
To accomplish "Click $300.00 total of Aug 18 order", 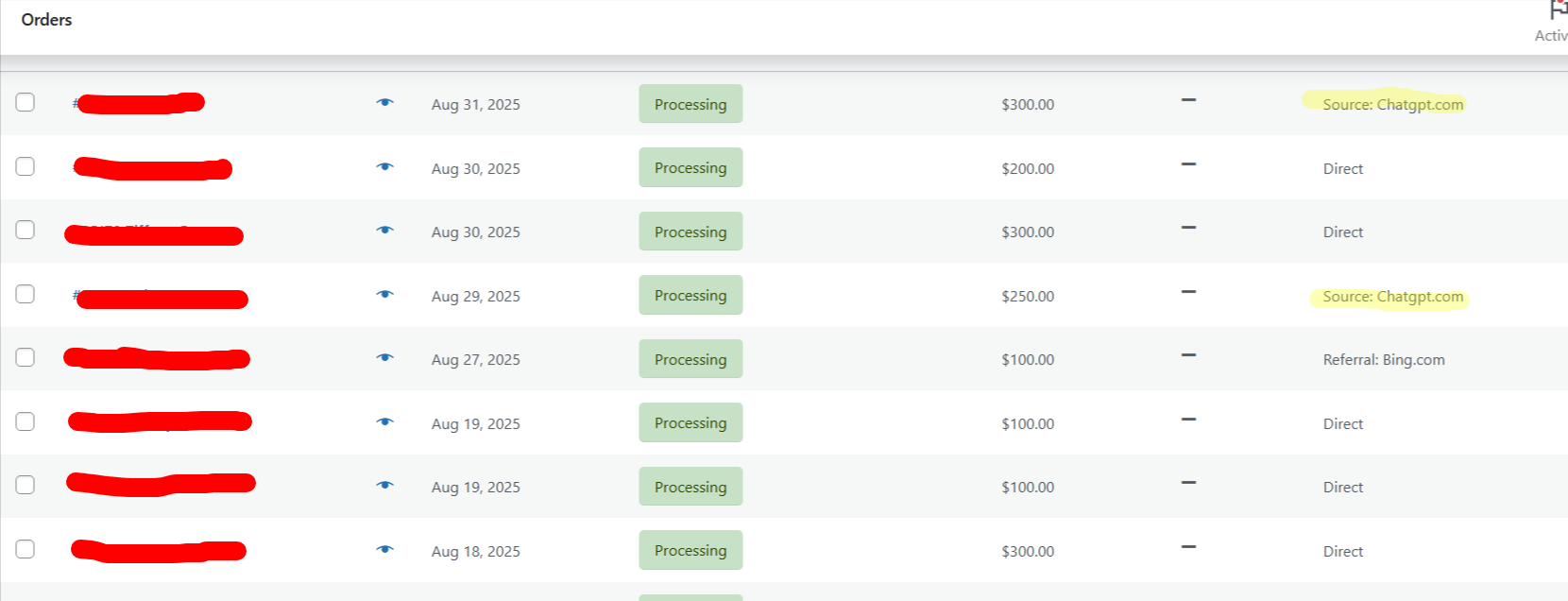I will [1028, 552].
